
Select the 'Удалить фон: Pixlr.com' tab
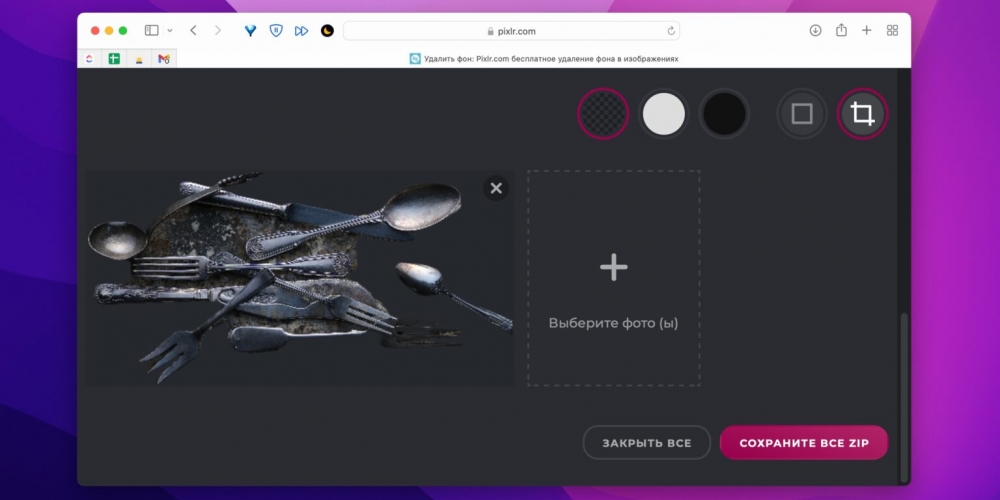543,59
